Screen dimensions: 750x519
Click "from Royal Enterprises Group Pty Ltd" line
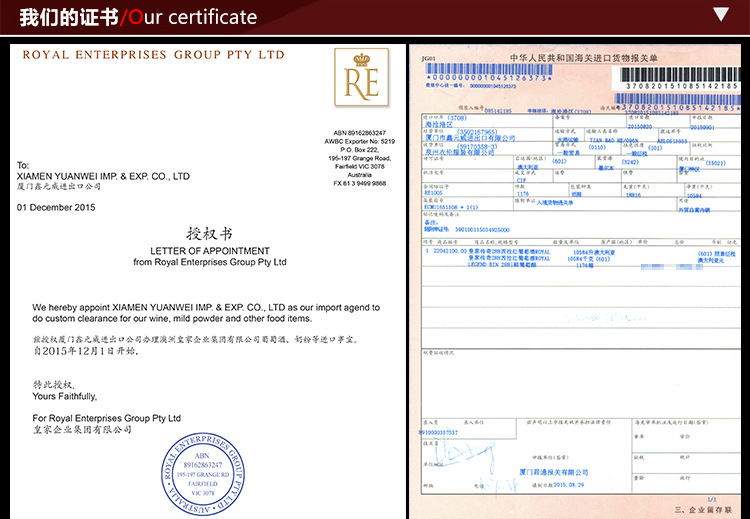click(x=210, y=262)
